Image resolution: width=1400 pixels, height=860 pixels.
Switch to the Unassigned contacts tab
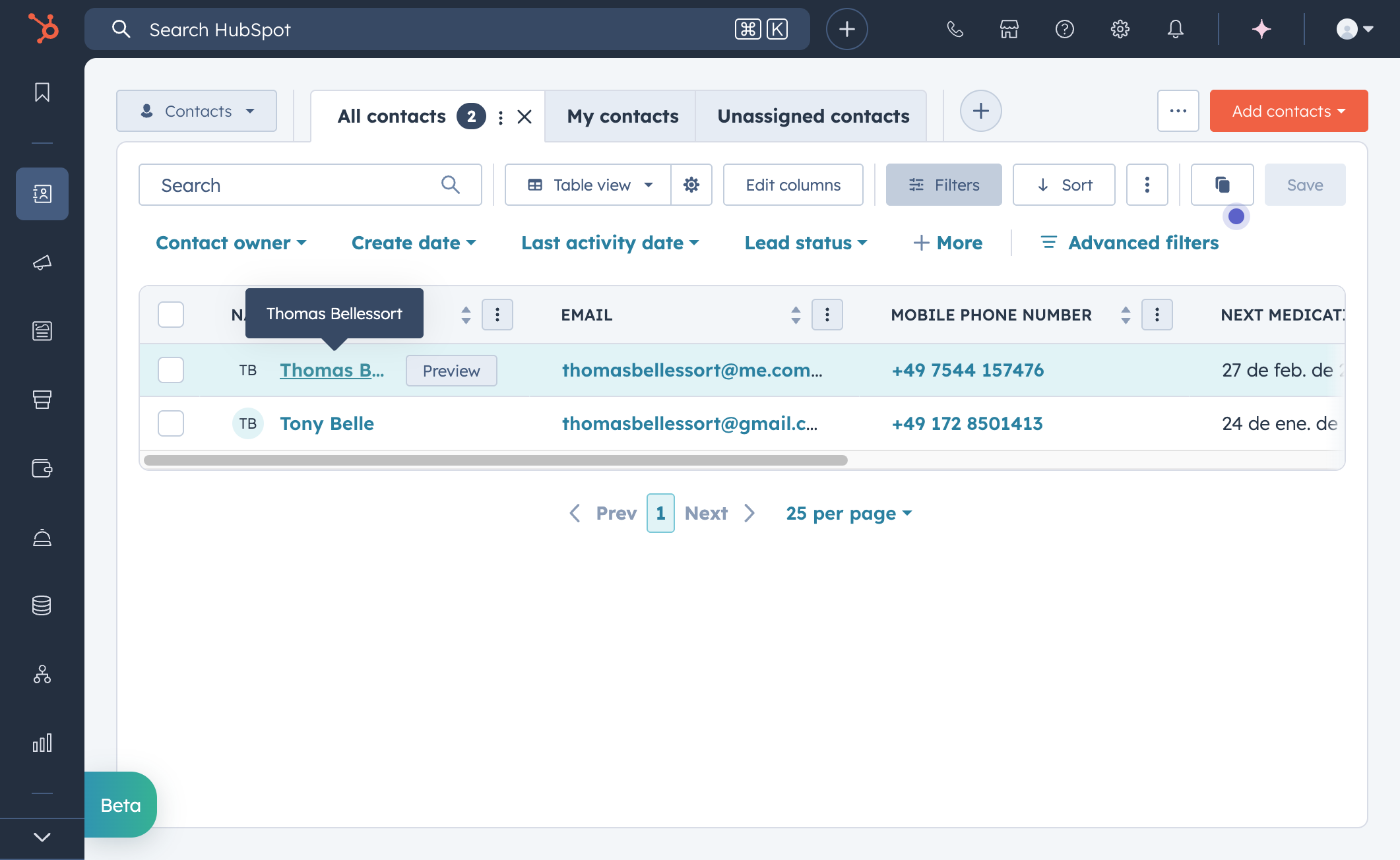(813, 116)
